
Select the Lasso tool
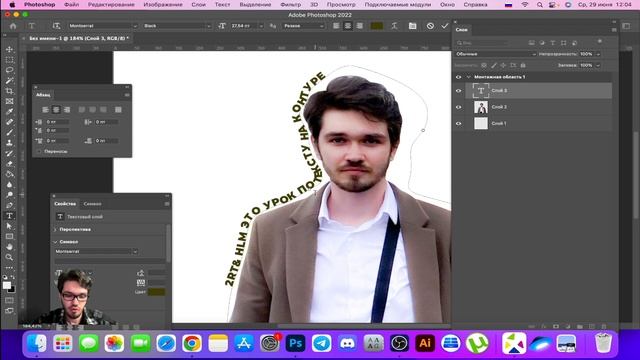[9, 70]
